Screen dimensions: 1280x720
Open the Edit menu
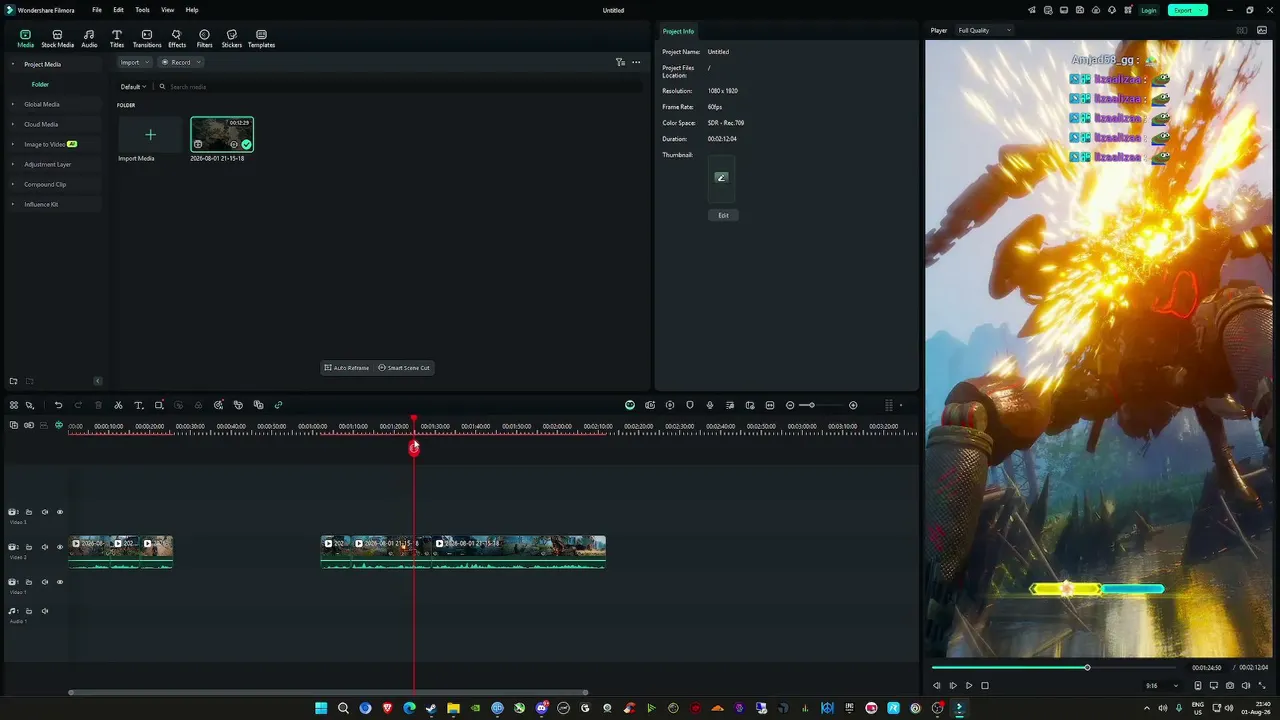[x=118, y=10]
